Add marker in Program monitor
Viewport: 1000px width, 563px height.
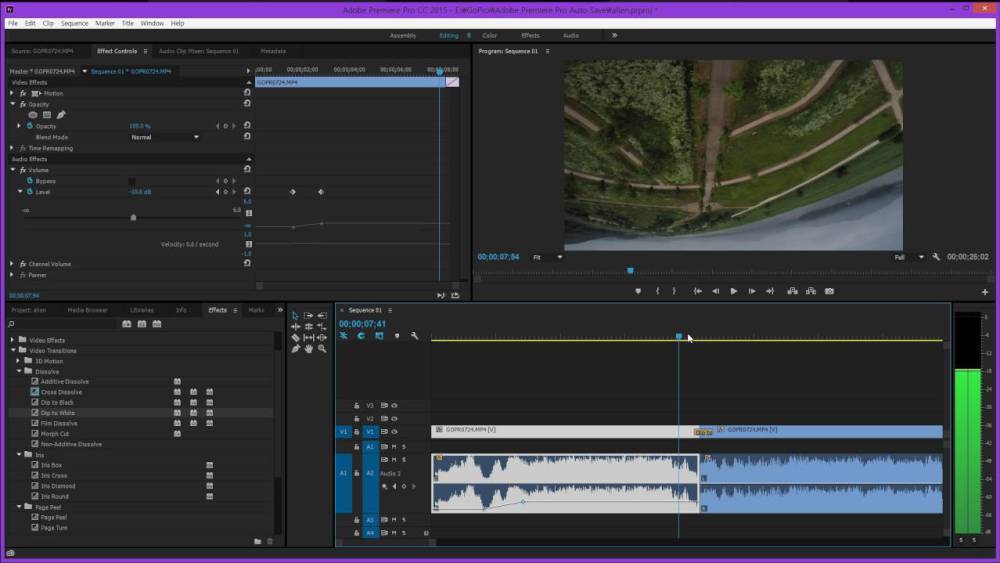click(x=638, y=291)
